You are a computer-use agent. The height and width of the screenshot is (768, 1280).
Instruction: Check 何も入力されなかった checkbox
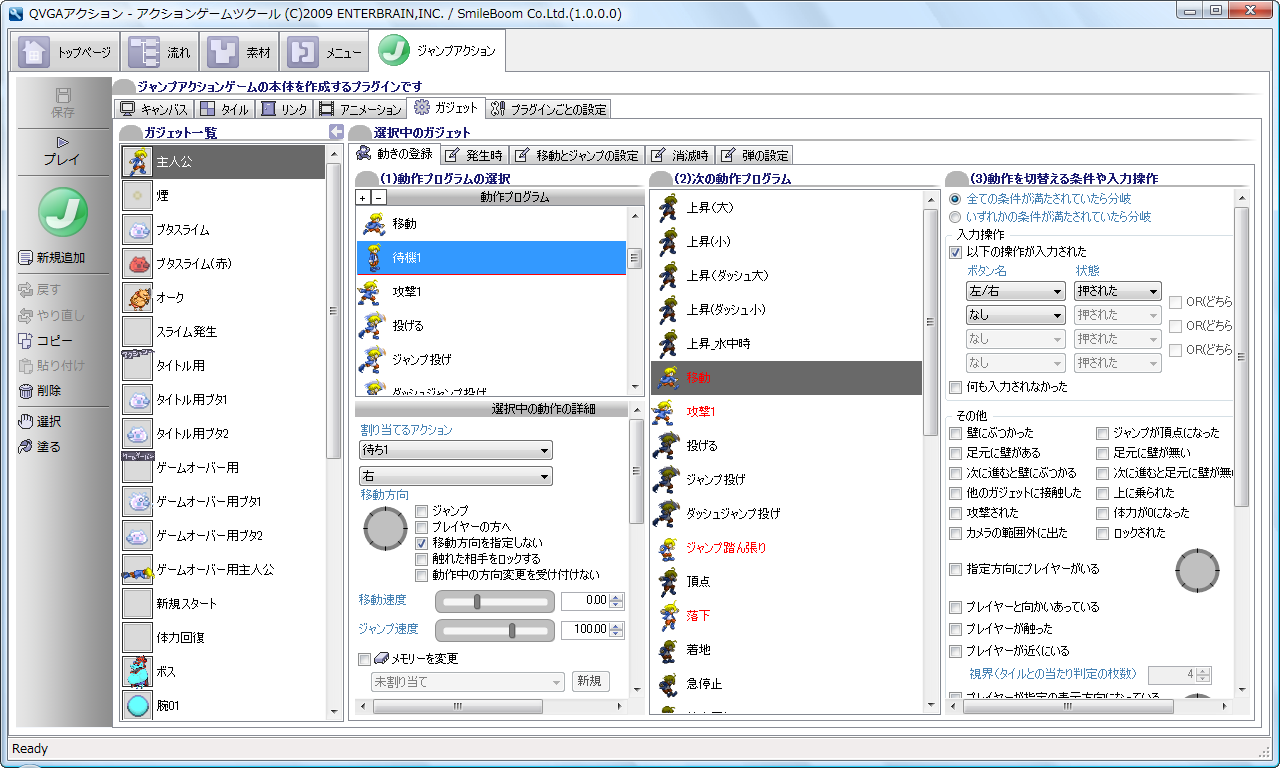[956, 387]
